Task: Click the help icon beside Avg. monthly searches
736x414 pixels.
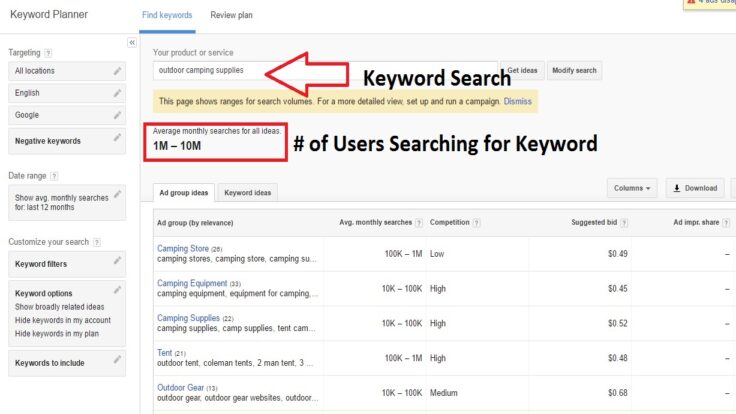Action: click(419, 221)
